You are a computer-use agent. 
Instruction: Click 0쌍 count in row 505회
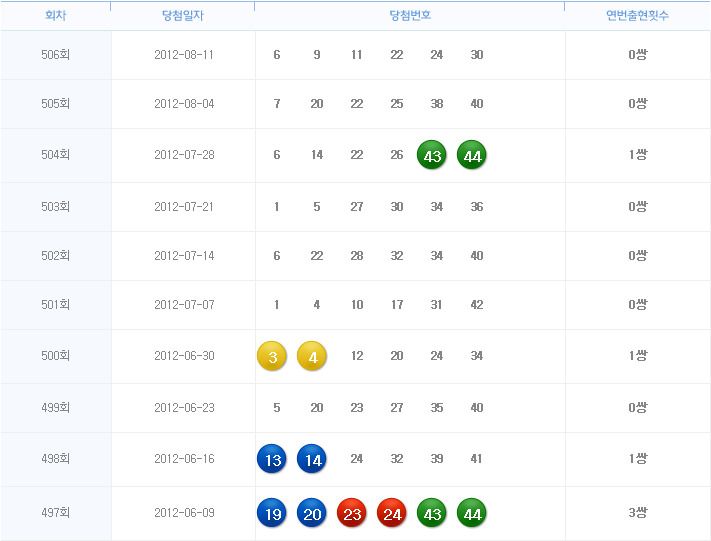click(x=638, y=104)
